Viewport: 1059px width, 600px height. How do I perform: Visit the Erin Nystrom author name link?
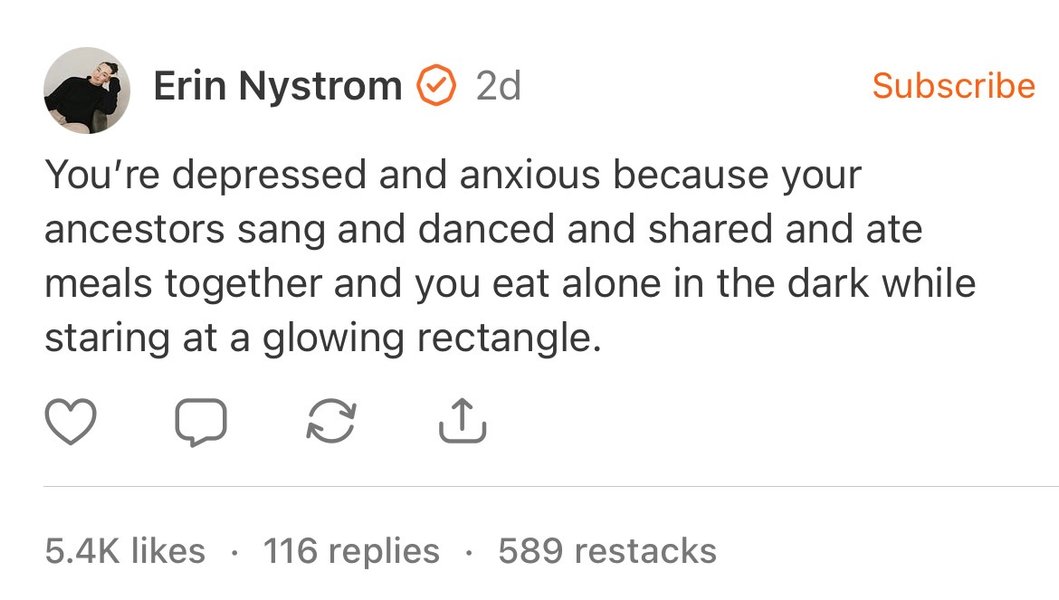[x=277, y=87]
